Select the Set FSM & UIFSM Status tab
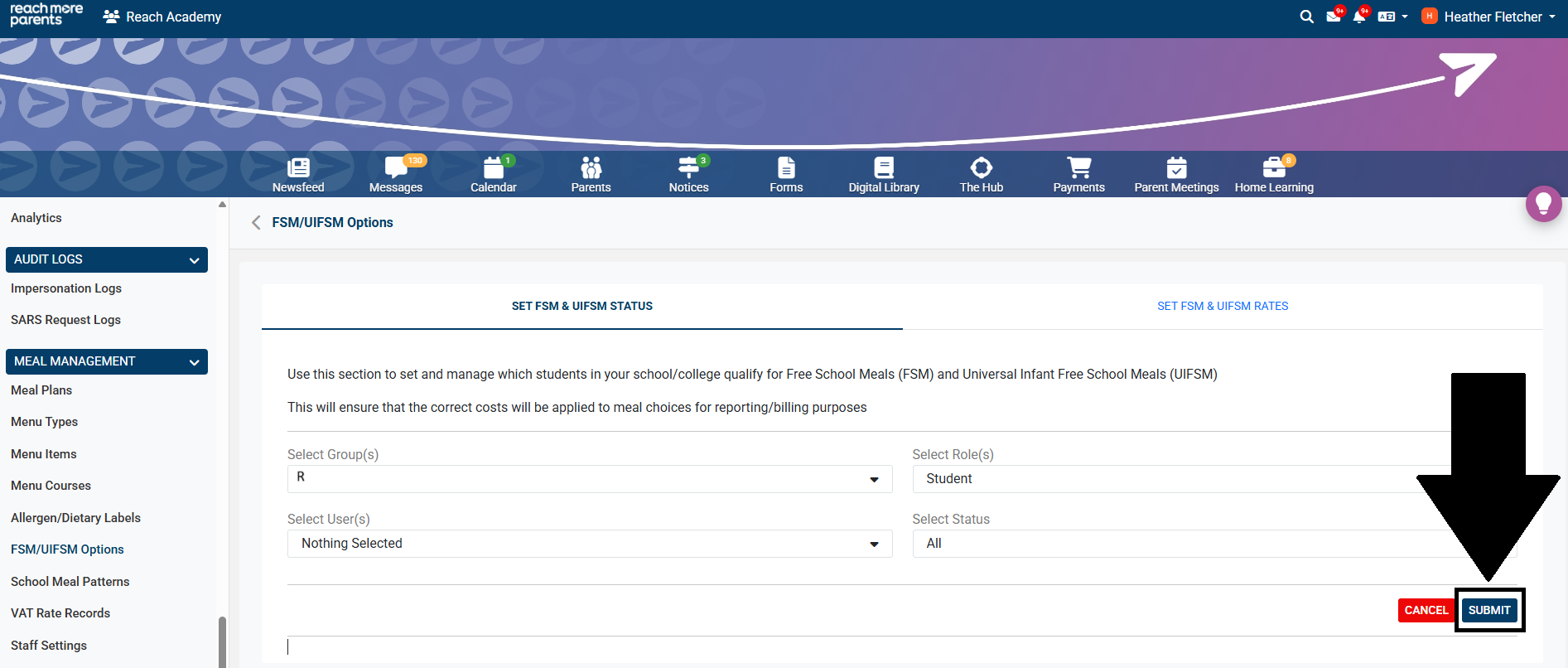 (x=581, y=307)
